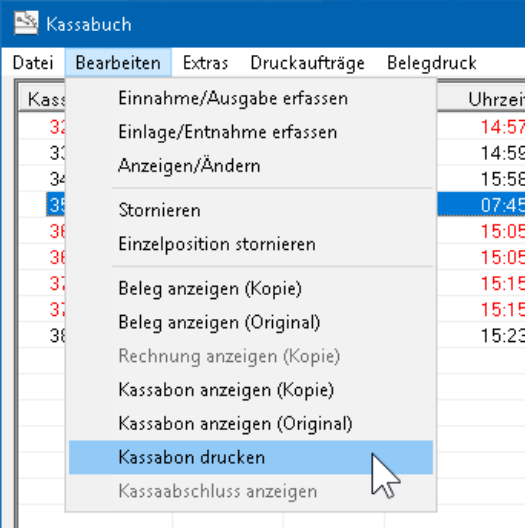Screen dimensions: 525x528
Task: Select Einnahme/Ausgabe erfassen
Action: click(x=251, y=99)
